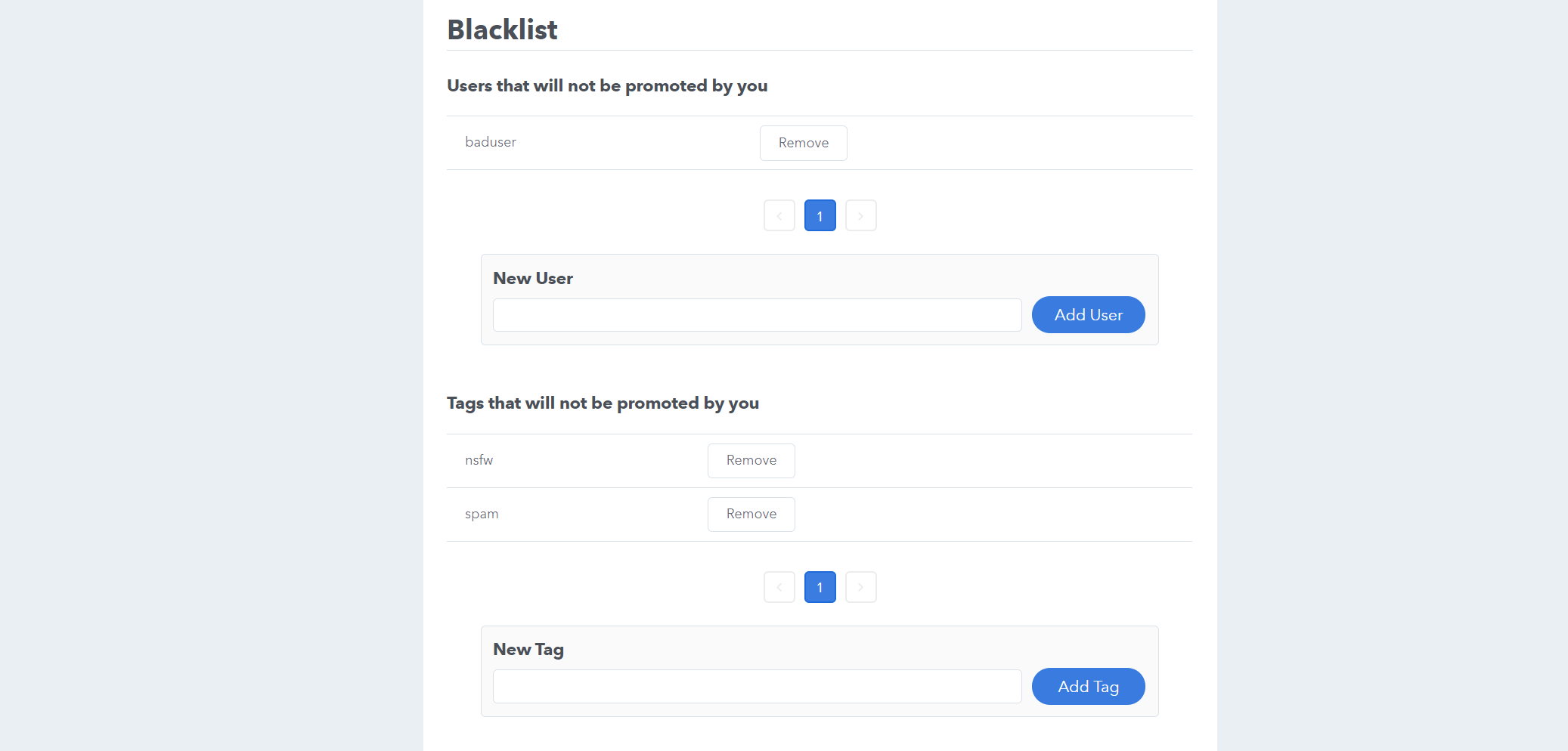Select page 1 in tags pagination

coord(820,587)
